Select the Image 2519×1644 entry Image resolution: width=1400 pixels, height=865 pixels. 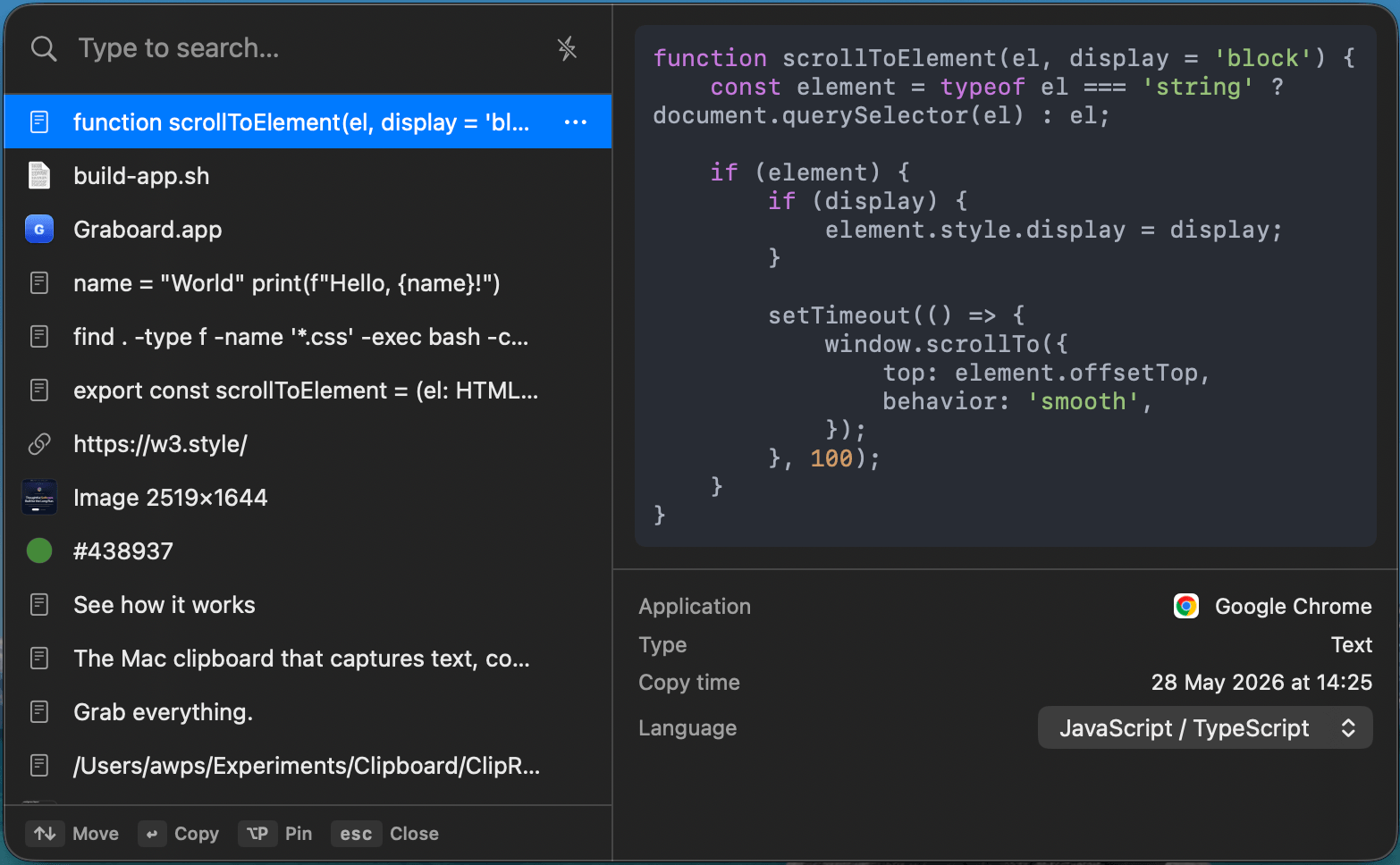tap(308, 498)
